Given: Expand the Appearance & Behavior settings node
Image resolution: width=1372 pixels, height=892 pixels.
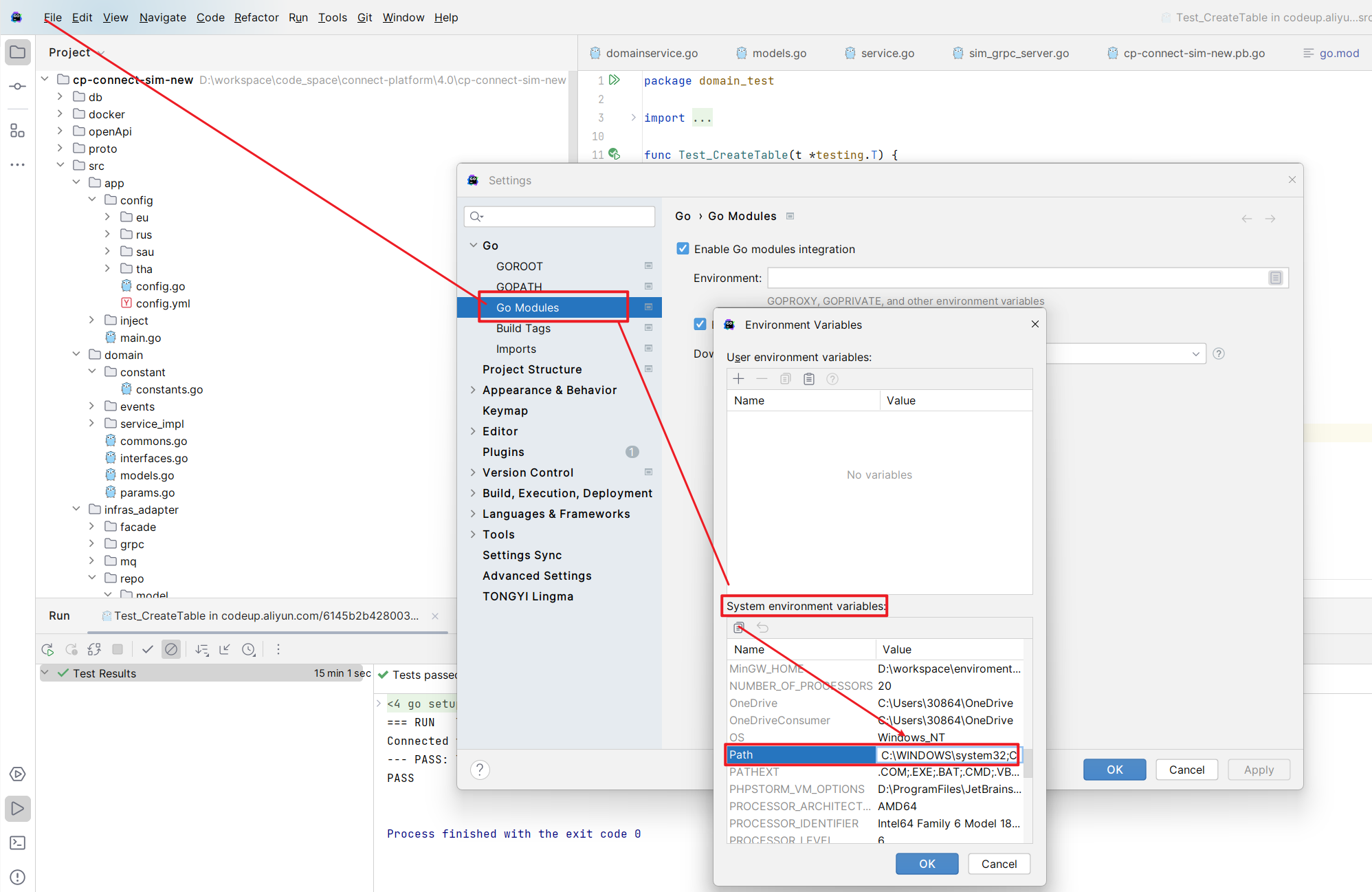Looking at the screenshot, I should 473,390.
